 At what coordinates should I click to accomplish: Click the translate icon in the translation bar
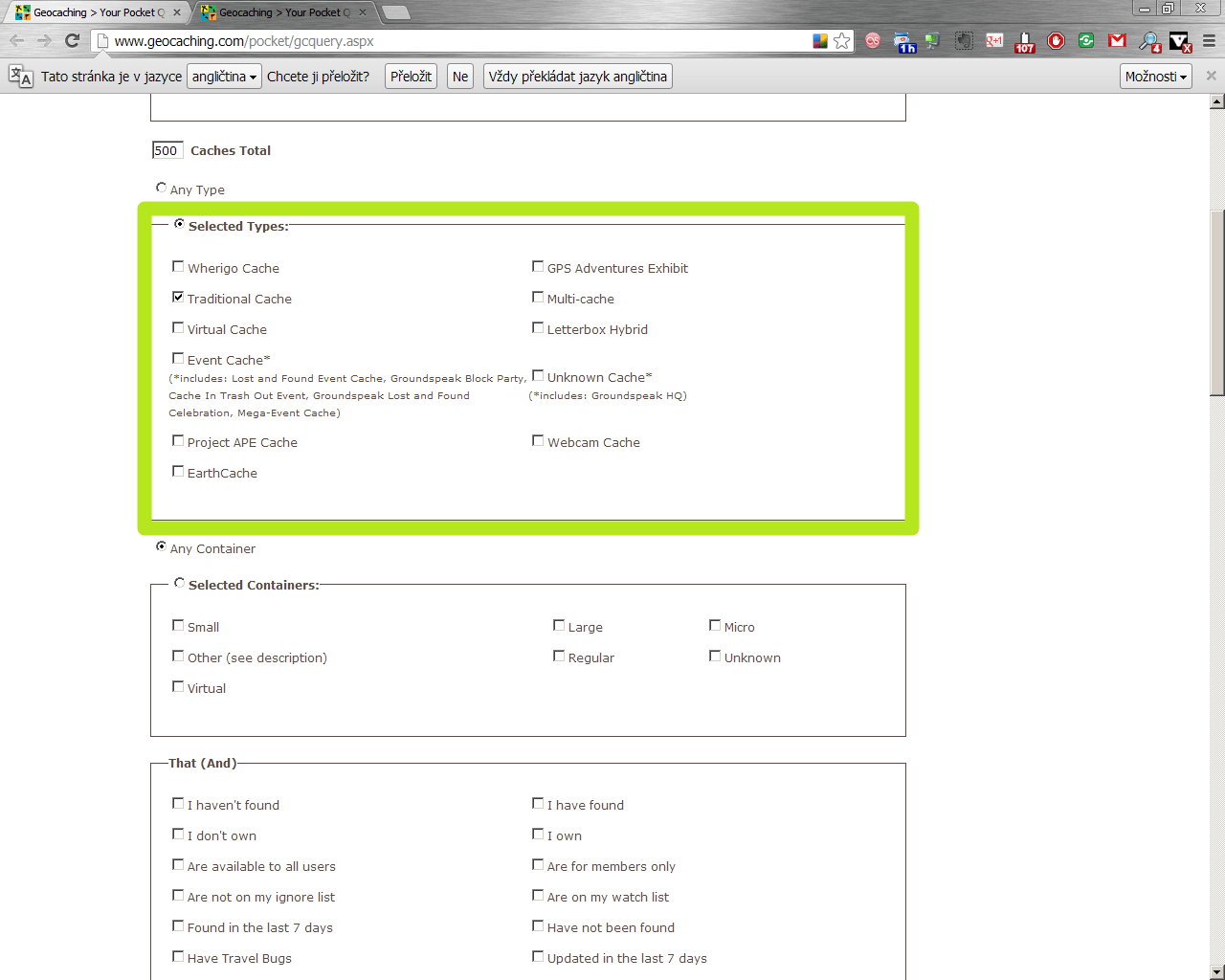20,77
